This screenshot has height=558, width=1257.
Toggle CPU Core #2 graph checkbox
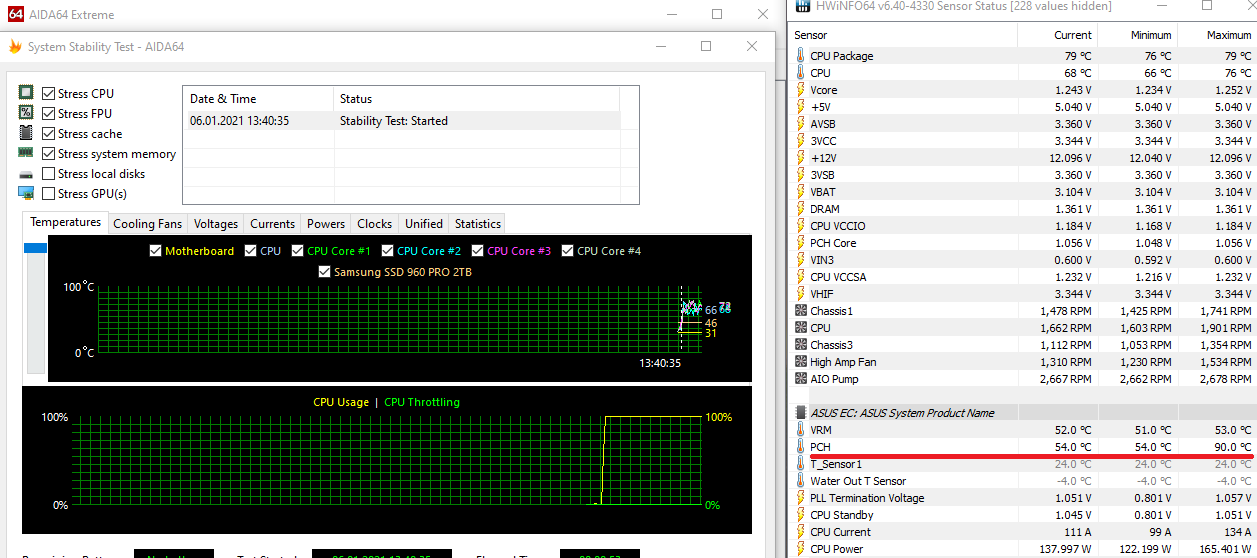point(387,251)
